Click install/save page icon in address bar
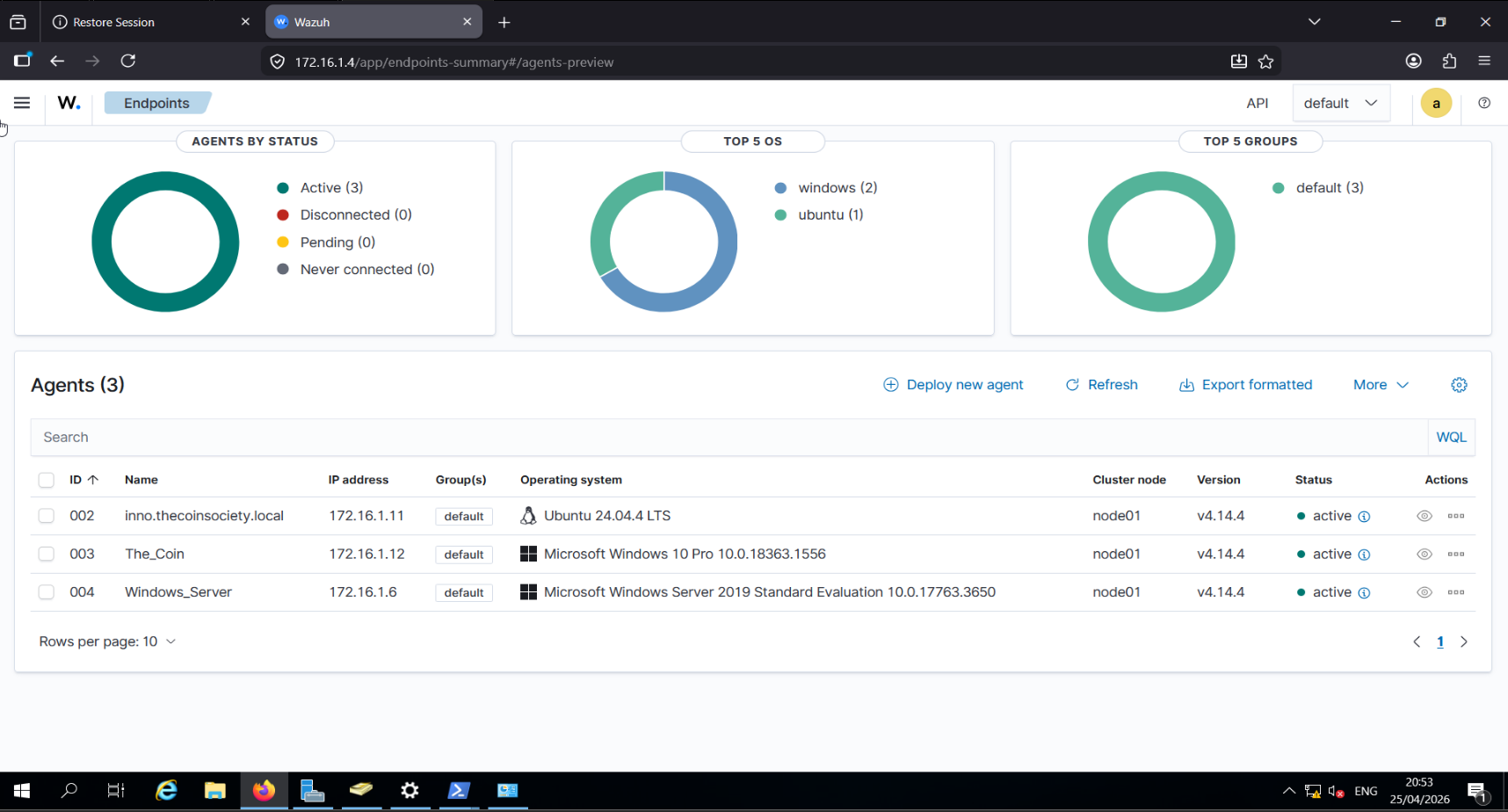This screenshot has width=1508, height=812. [x=1238, y=62]
